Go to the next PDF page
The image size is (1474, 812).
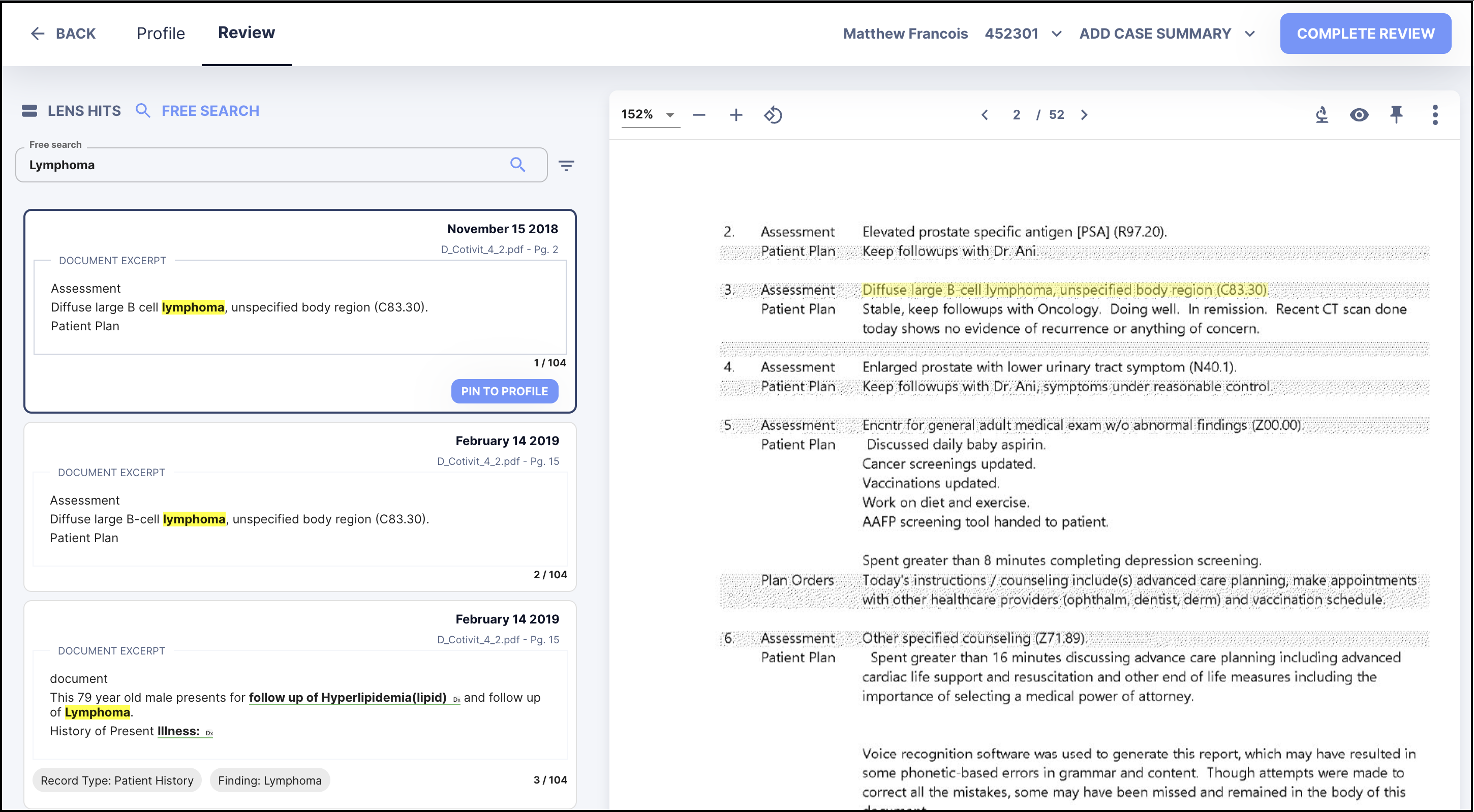1084,115
